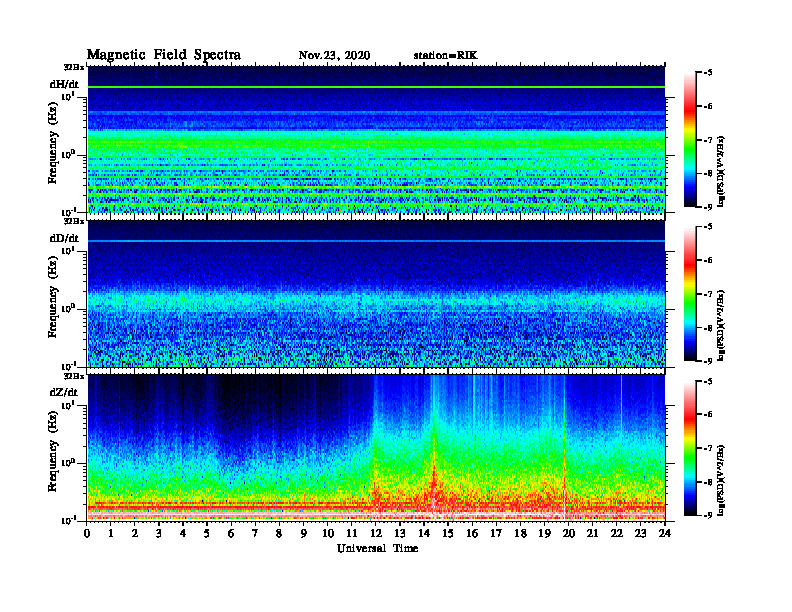
Task: Click hour tick label "0" on time axis
Action: [x=87, y=533]
